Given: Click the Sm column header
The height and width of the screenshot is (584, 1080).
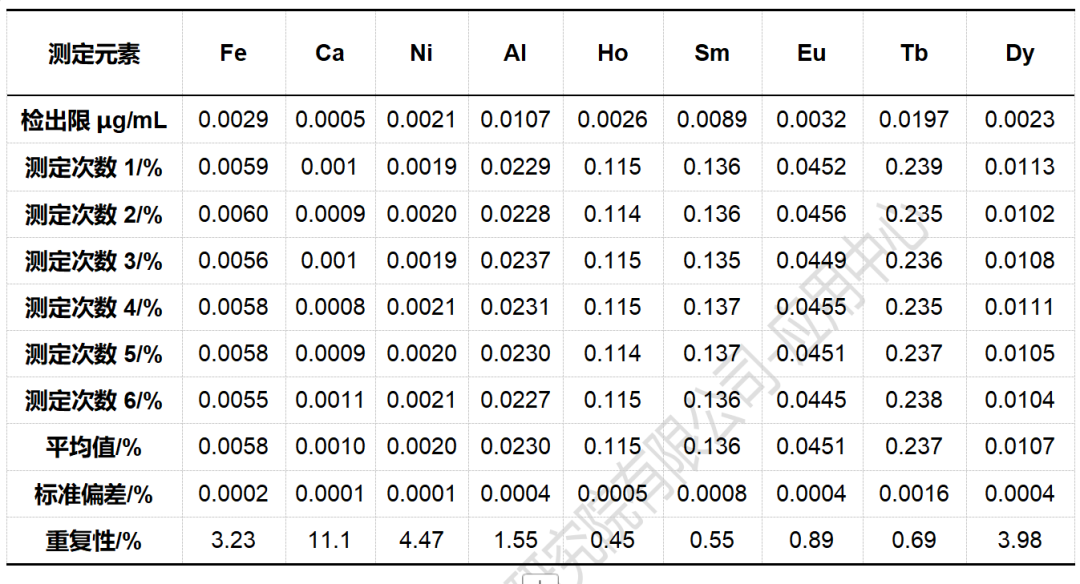Looking at the screenshot, I should point(711,54).
